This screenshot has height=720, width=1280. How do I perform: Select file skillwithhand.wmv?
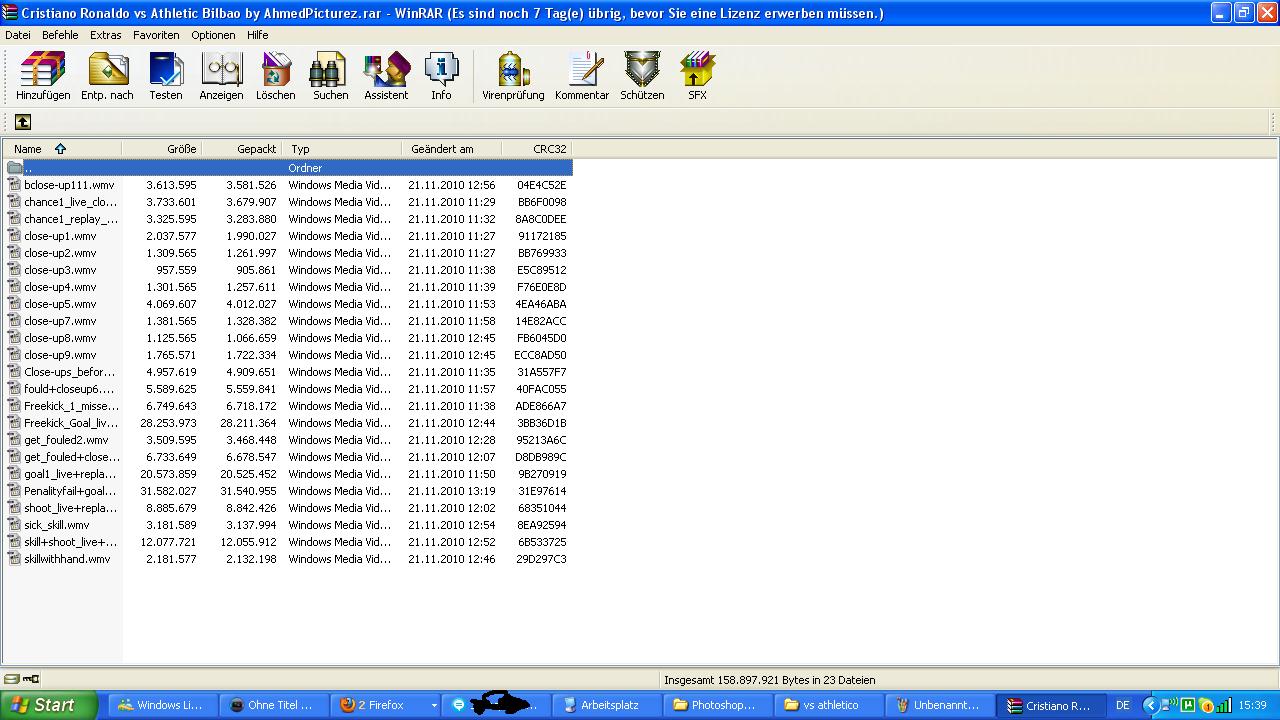[x=67, y=559]
